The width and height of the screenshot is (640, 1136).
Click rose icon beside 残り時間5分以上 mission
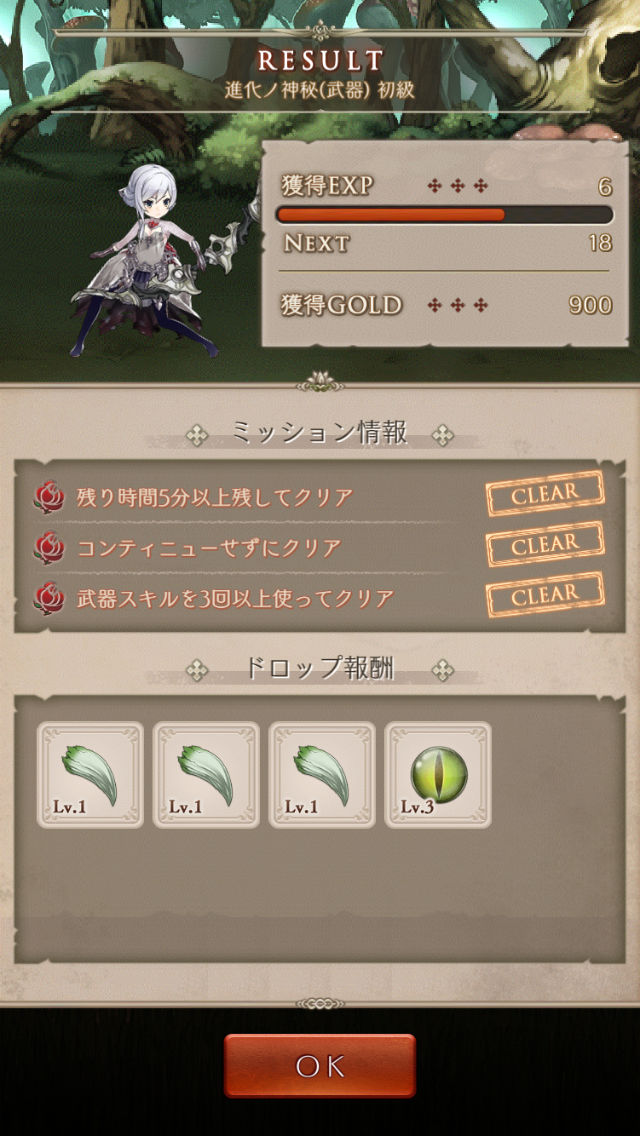click(49, 497)
